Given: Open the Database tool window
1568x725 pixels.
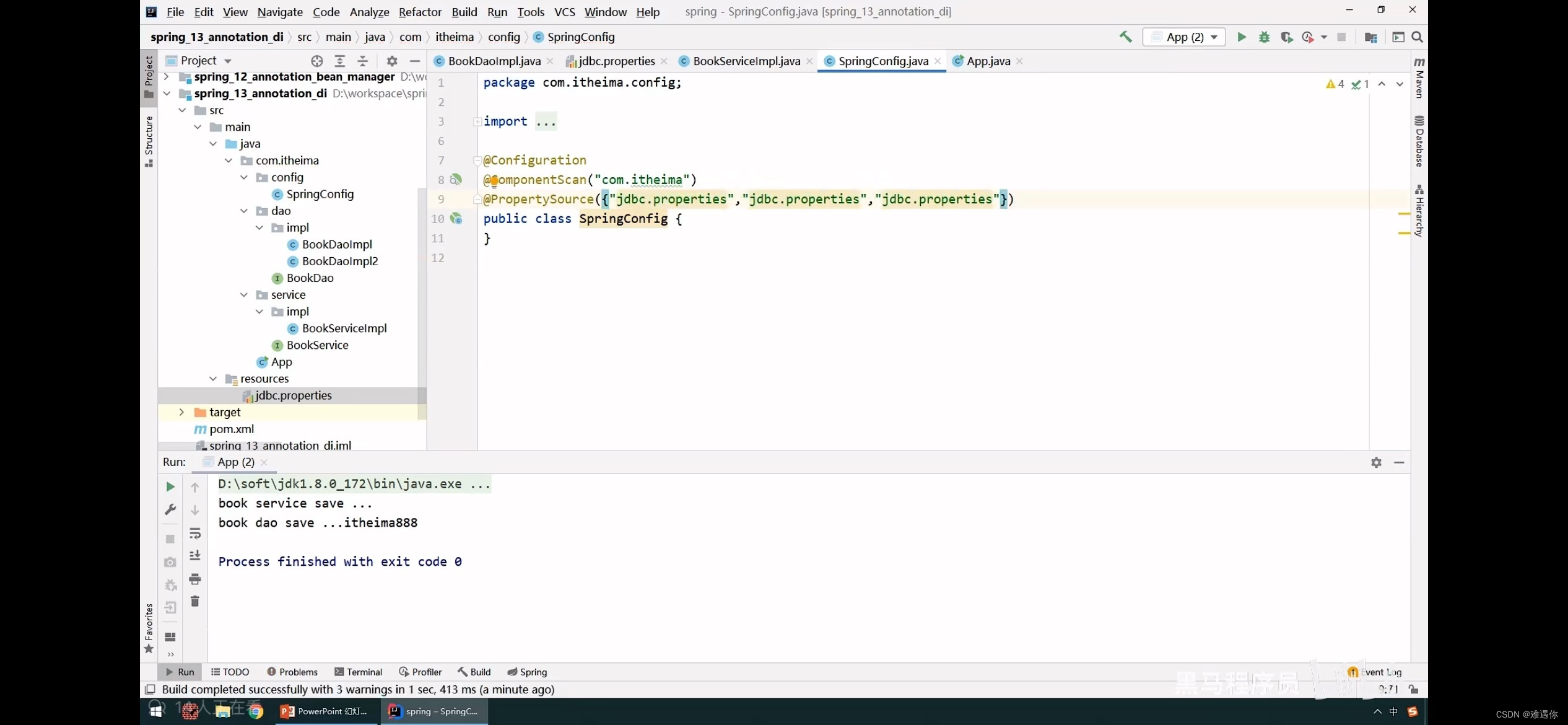Looking at the screenshot, I should 1419,141.
